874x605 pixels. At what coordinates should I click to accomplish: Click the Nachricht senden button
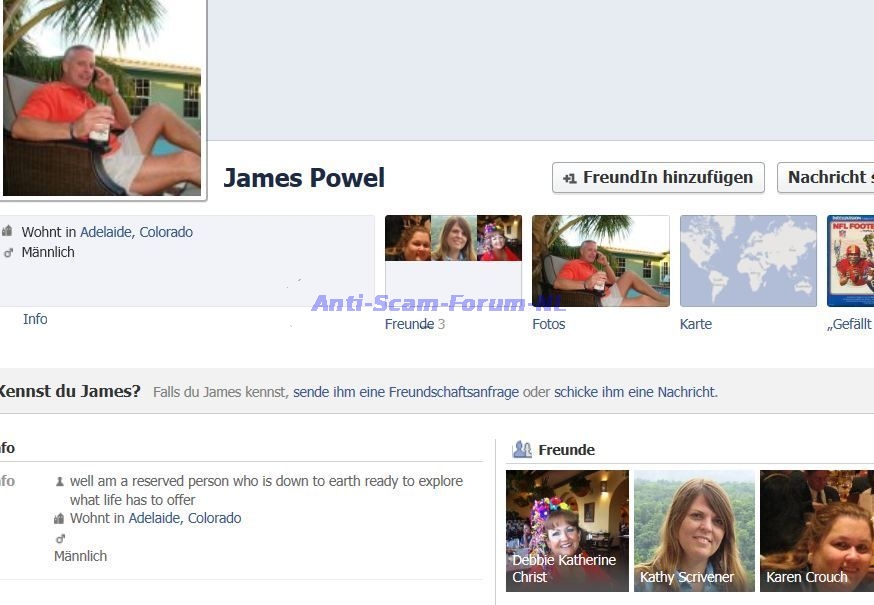point(826,178)
